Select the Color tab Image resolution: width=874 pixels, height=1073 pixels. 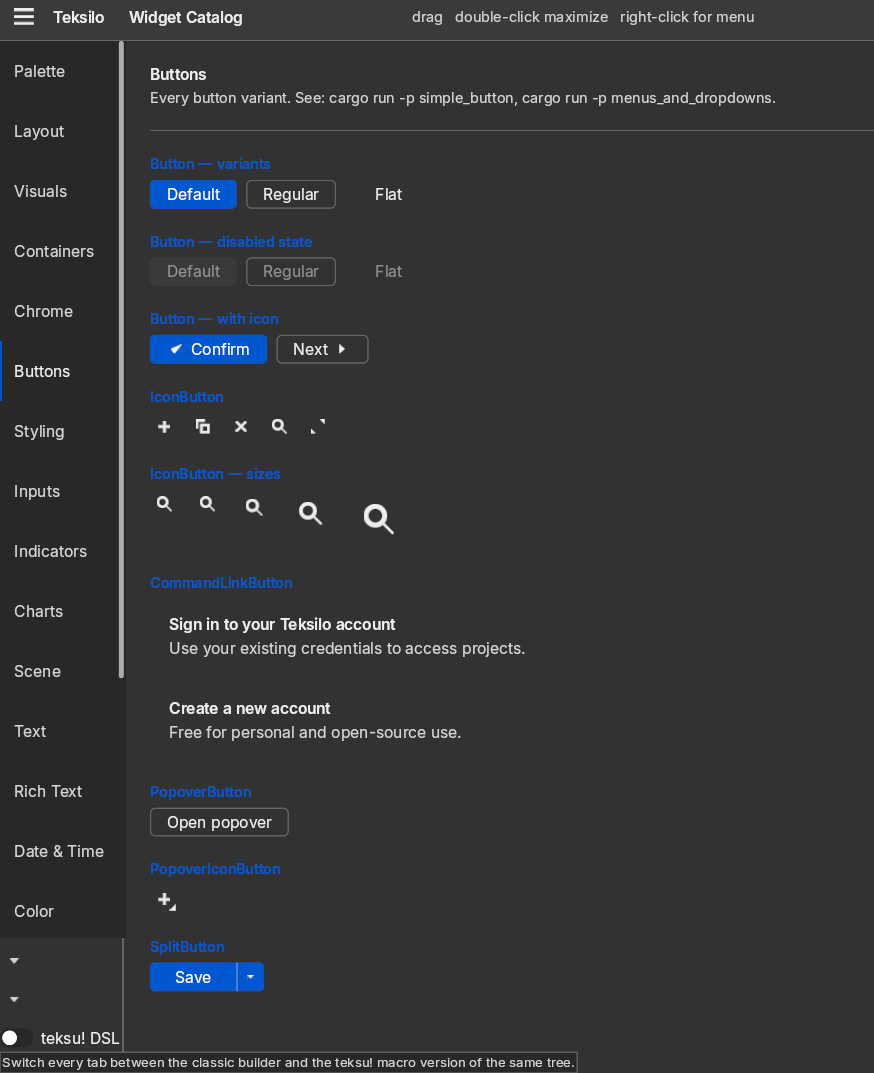(60, 912)
